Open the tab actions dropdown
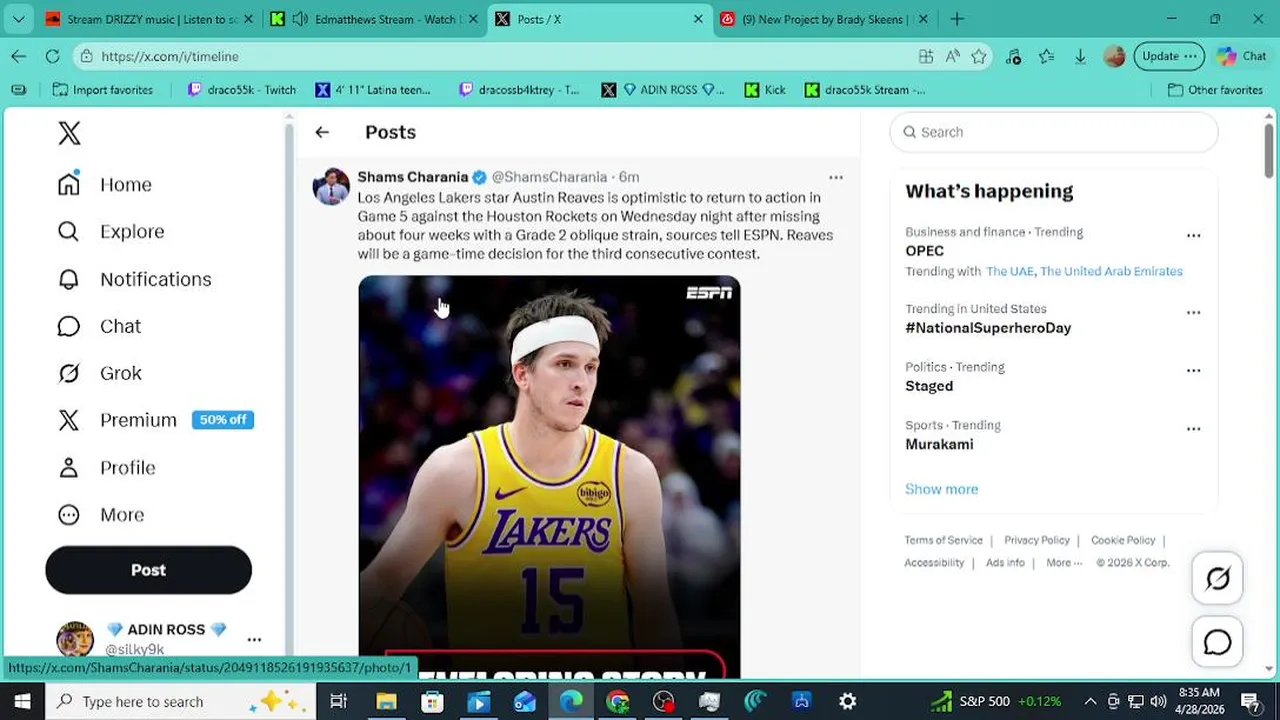Viewport: 1280px width, 720px height. tap(18, 19)
